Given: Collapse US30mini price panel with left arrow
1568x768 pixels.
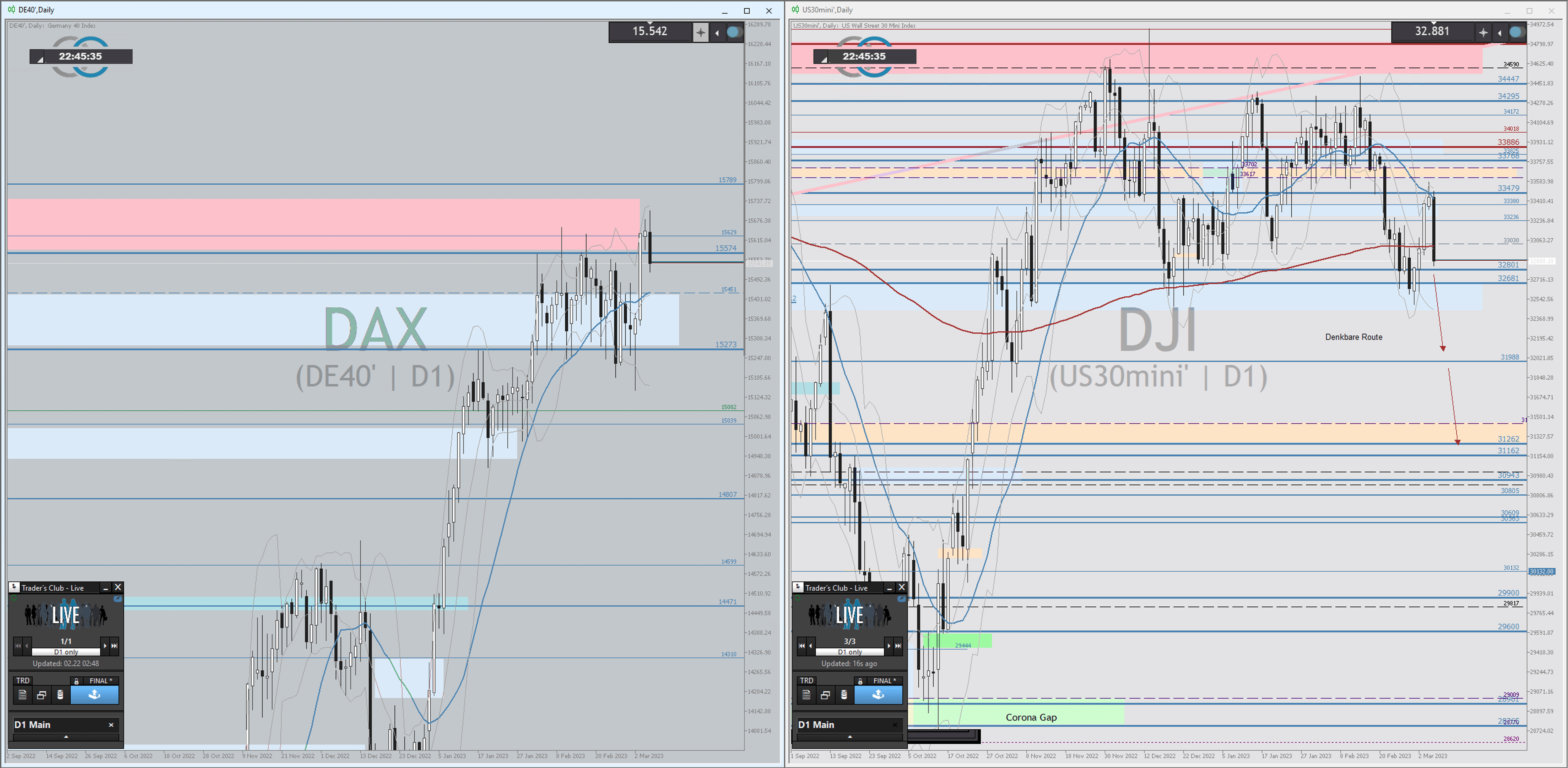Looking at the screenshot, I should tap(1500, 32).
